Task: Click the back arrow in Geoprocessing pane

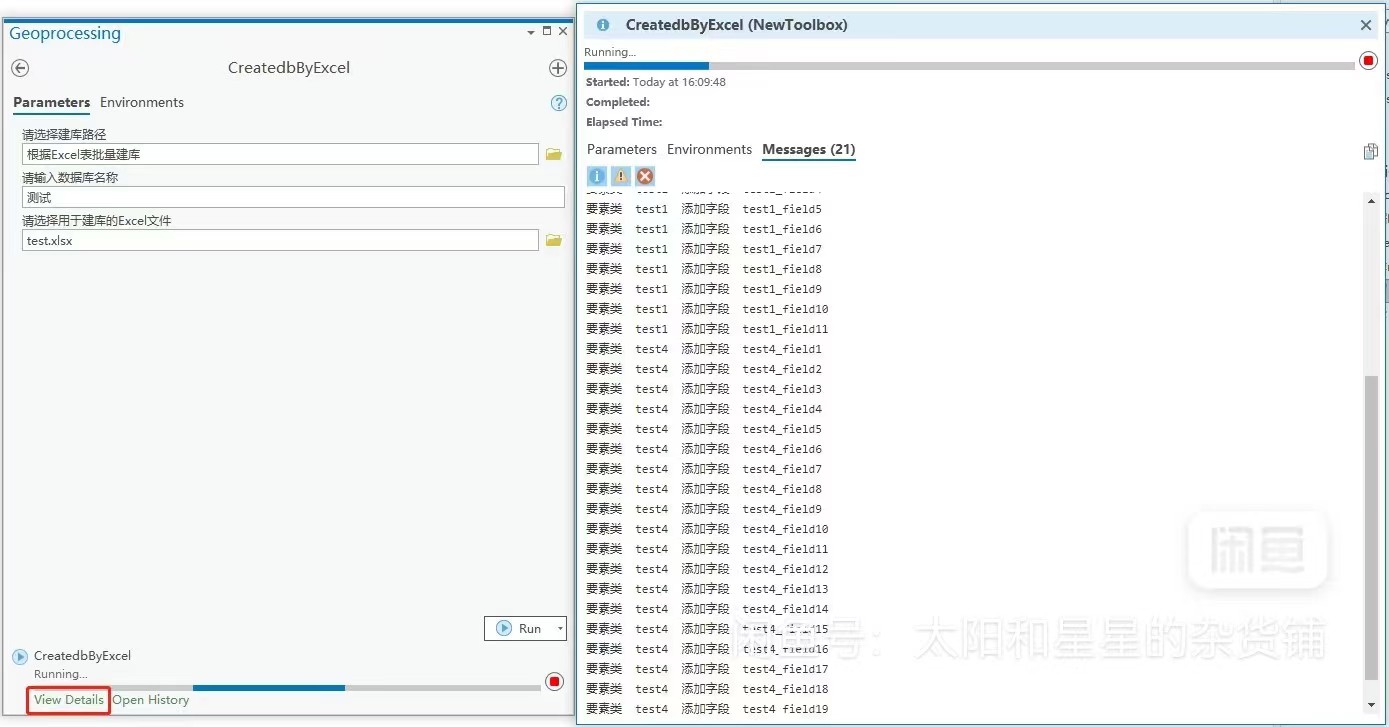Action: [x=20, y=68]
